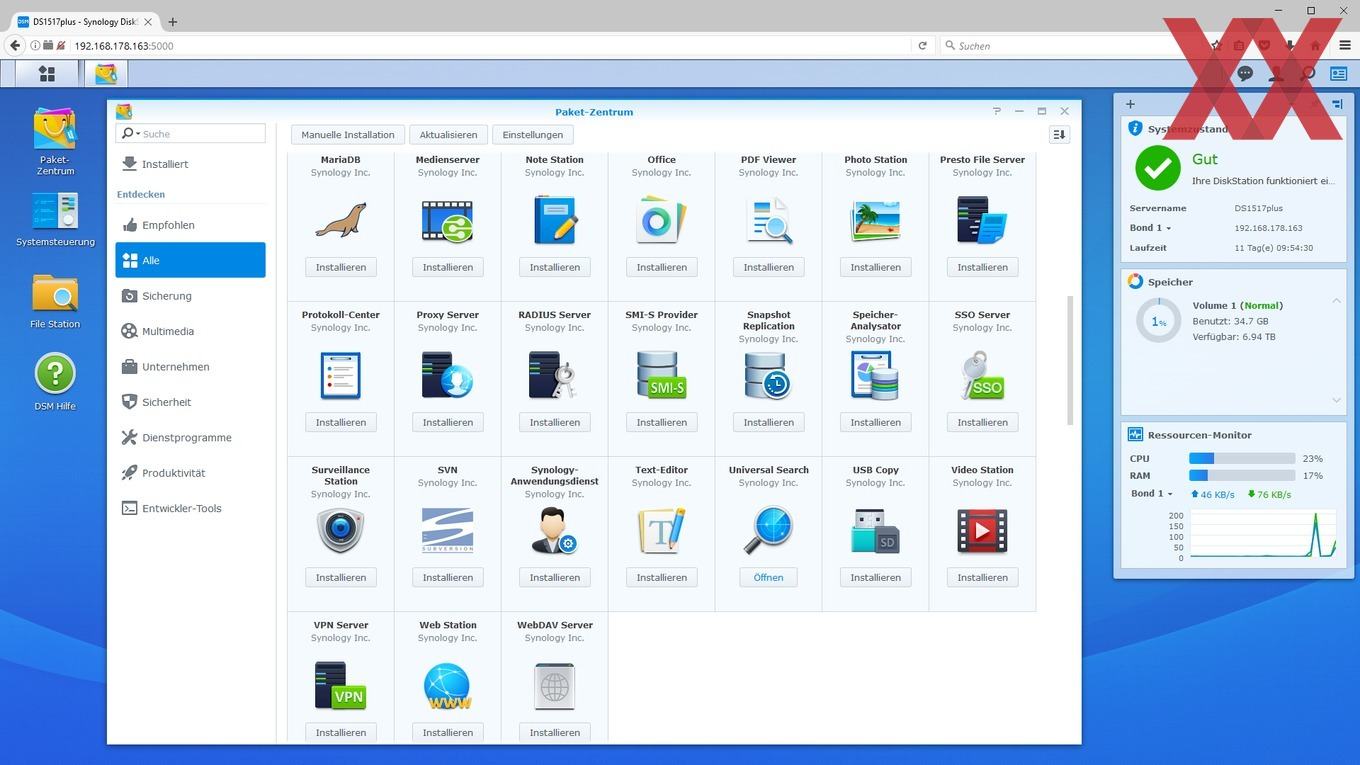
Task: Open the DSM main menu grid button
Action: [46, 74]
